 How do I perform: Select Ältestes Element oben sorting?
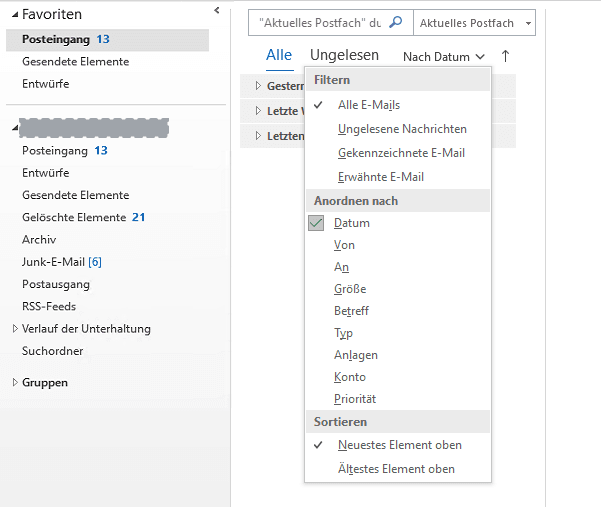(396, 469)
